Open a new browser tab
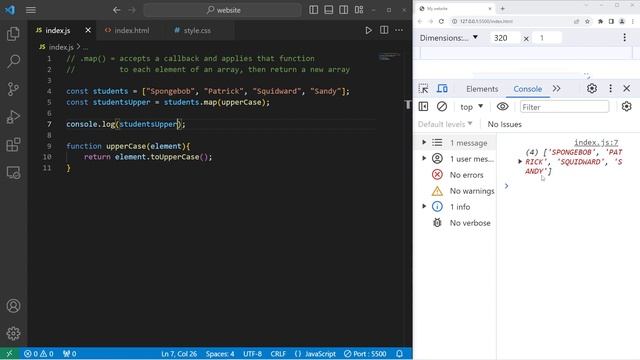This screenshot has height=360, width=640. pos(502,9)
